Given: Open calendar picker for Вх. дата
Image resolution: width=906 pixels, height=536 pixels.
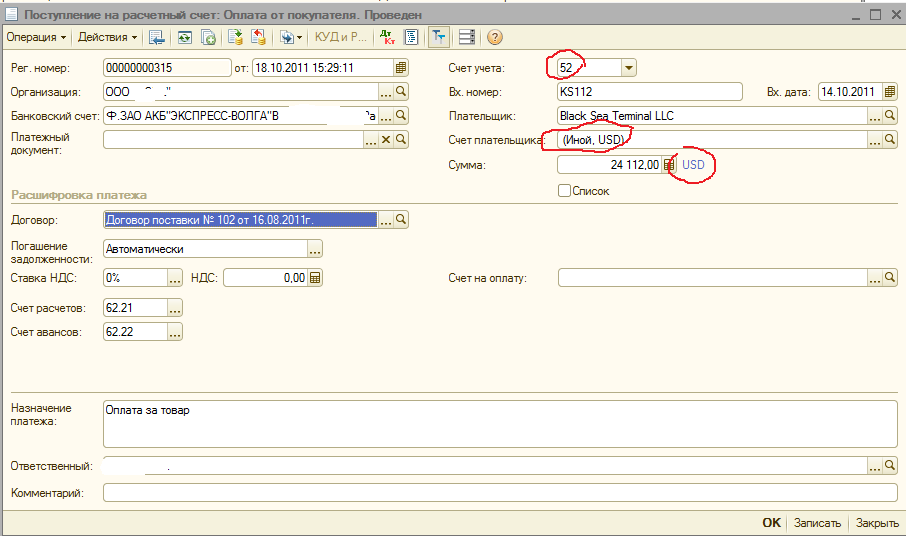Looking at the screenshot, I should [x=889, y=92].
